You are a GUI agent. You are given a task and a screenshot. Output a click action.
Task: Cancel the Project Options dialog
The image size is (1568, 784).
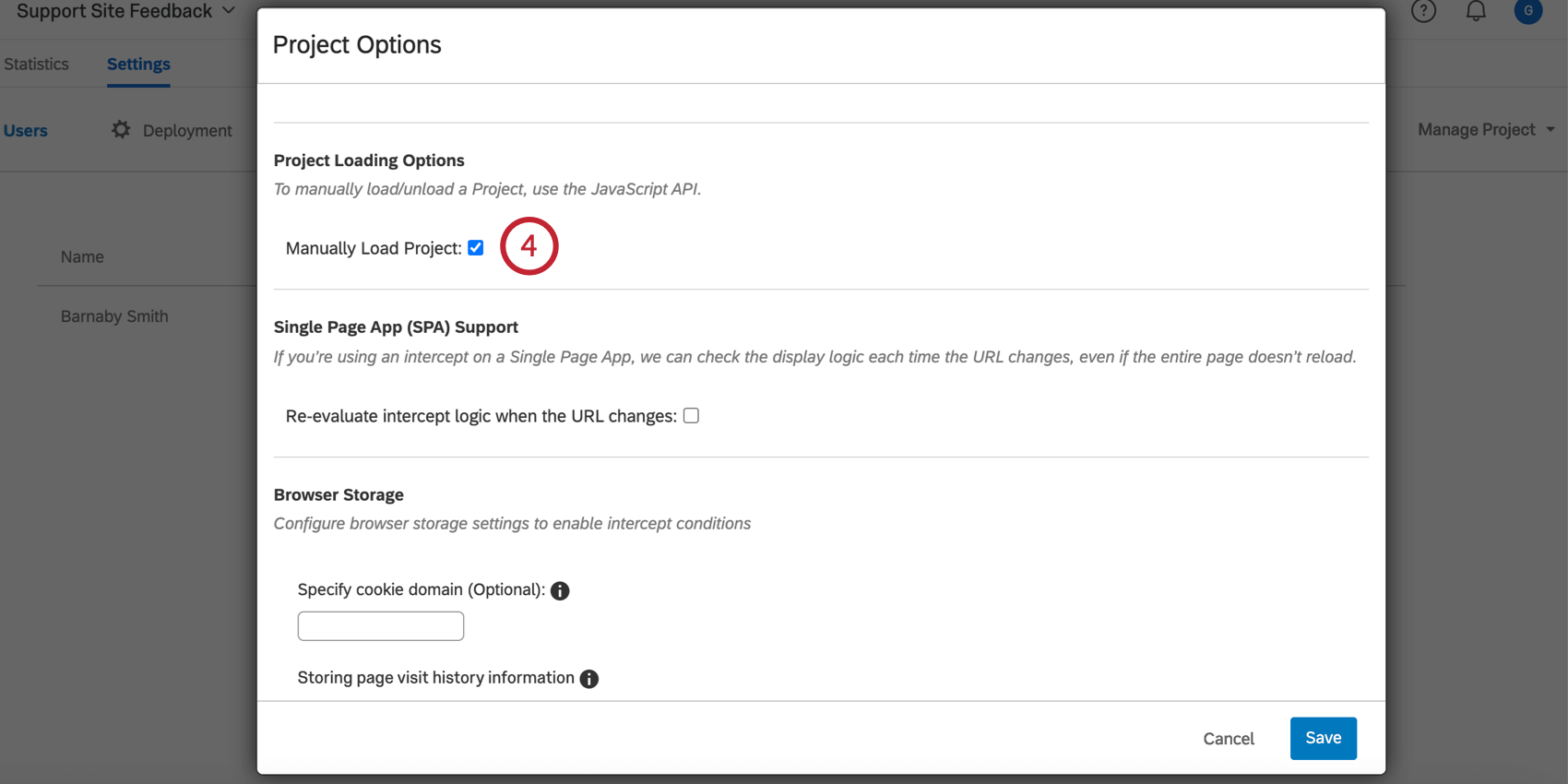pyautogui.click(x=1229, y=739)
